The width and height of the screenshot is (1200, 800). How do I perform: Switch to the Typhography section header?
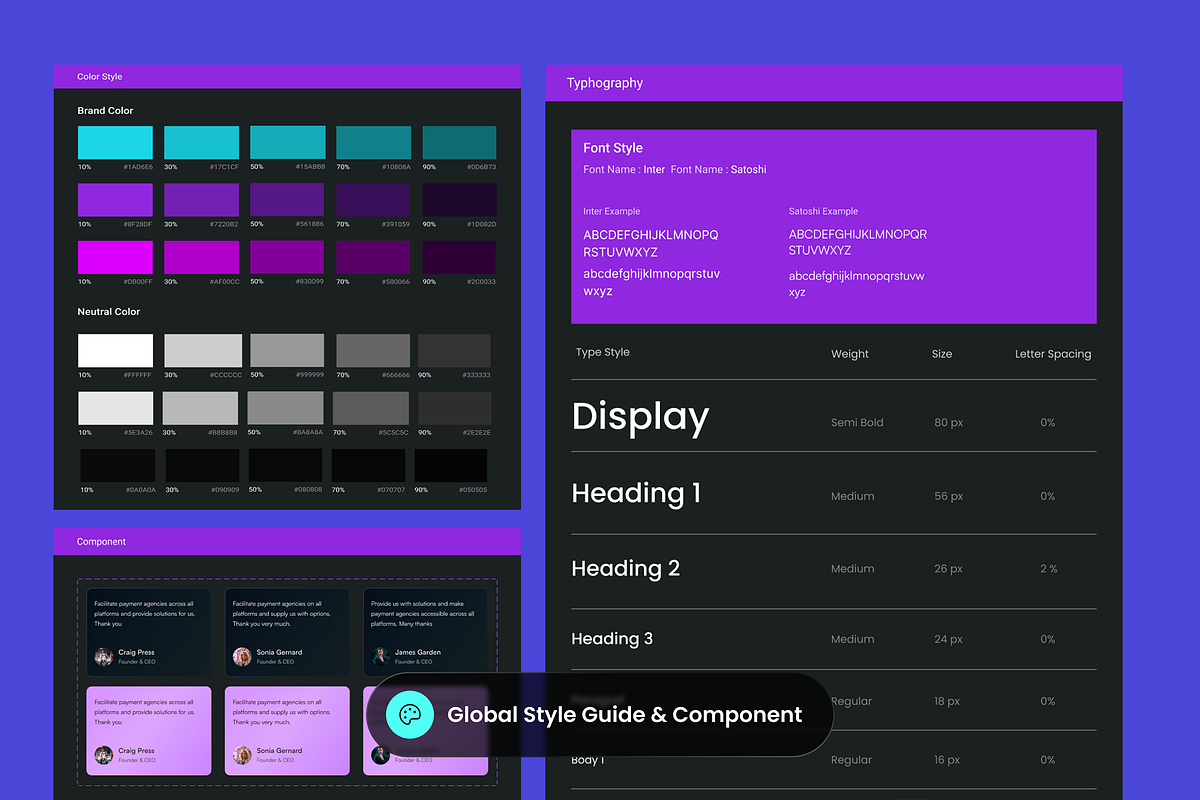[604, 83]
